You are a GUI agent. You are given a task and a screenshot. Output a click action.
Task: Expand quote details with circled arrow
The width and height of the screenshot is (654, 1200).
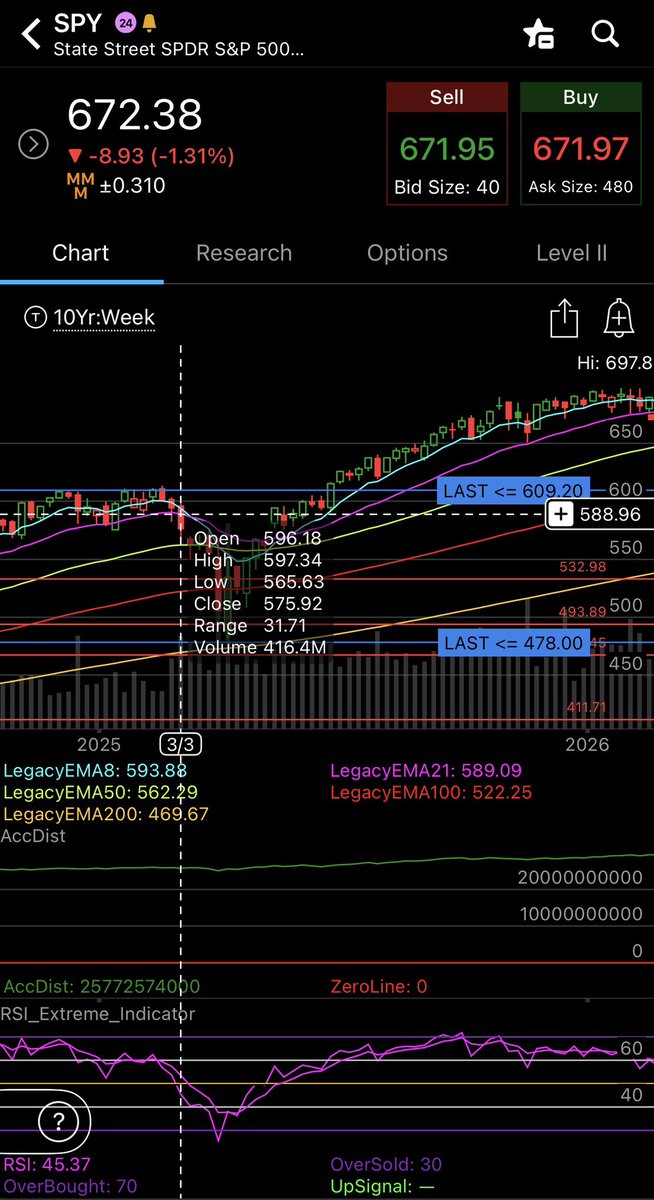[x=34, y=145]
